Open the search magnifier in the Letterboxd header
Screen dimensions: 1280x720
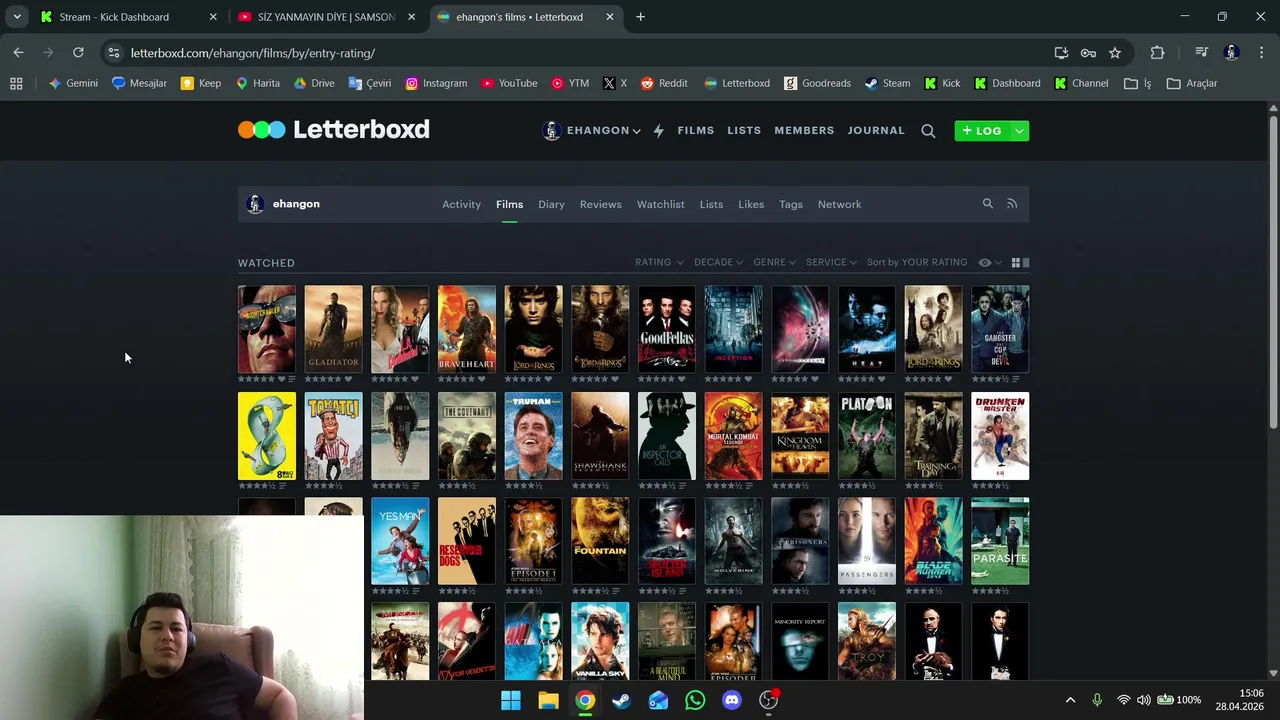pos(928,131)
